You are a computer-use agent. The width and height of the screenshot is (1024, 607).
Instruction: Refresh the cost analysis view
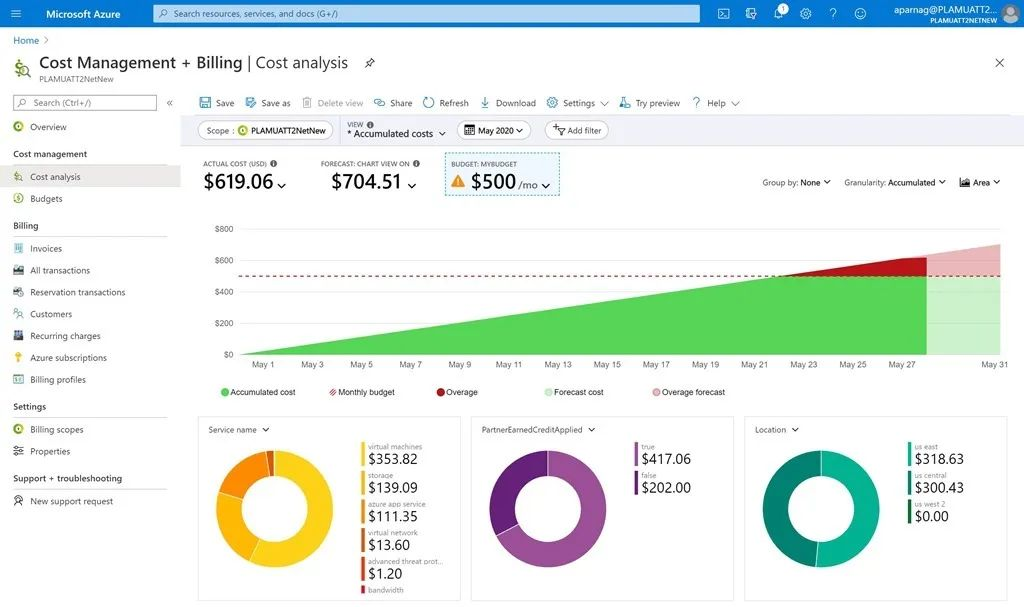point(445,103)
